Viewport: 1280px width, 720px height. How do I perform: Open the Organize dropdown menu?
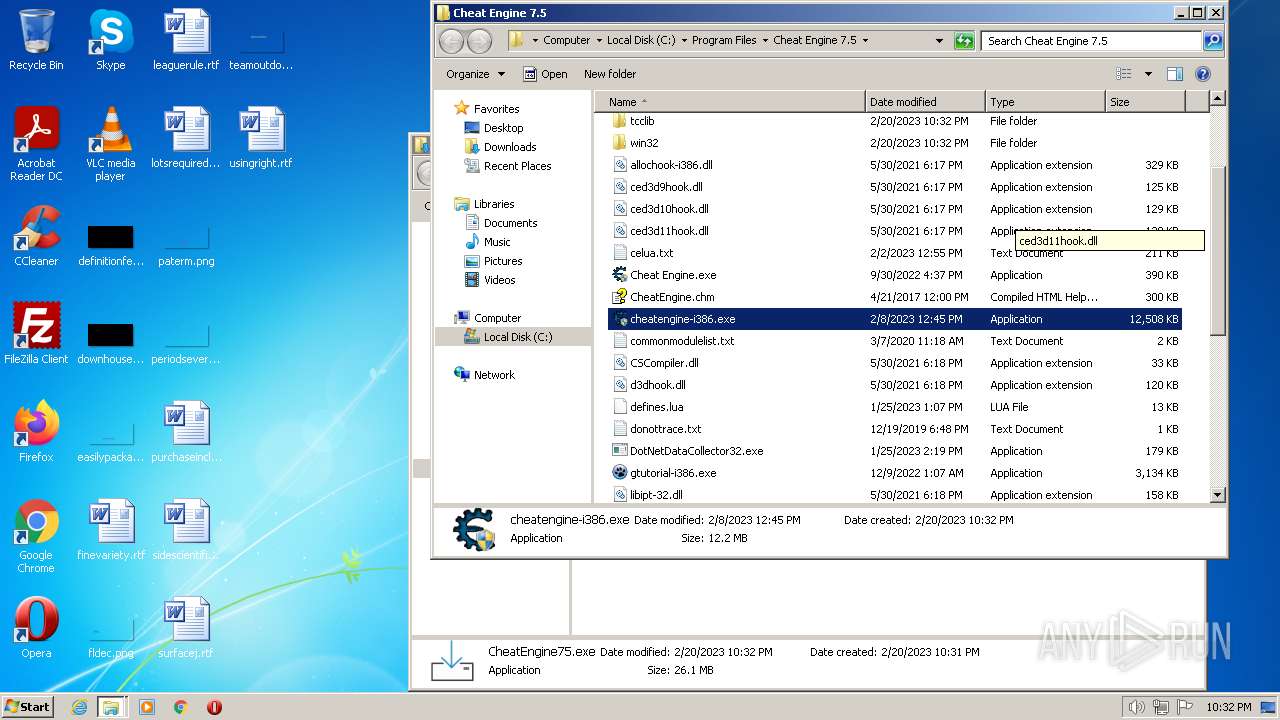click(x=475, y=74)
